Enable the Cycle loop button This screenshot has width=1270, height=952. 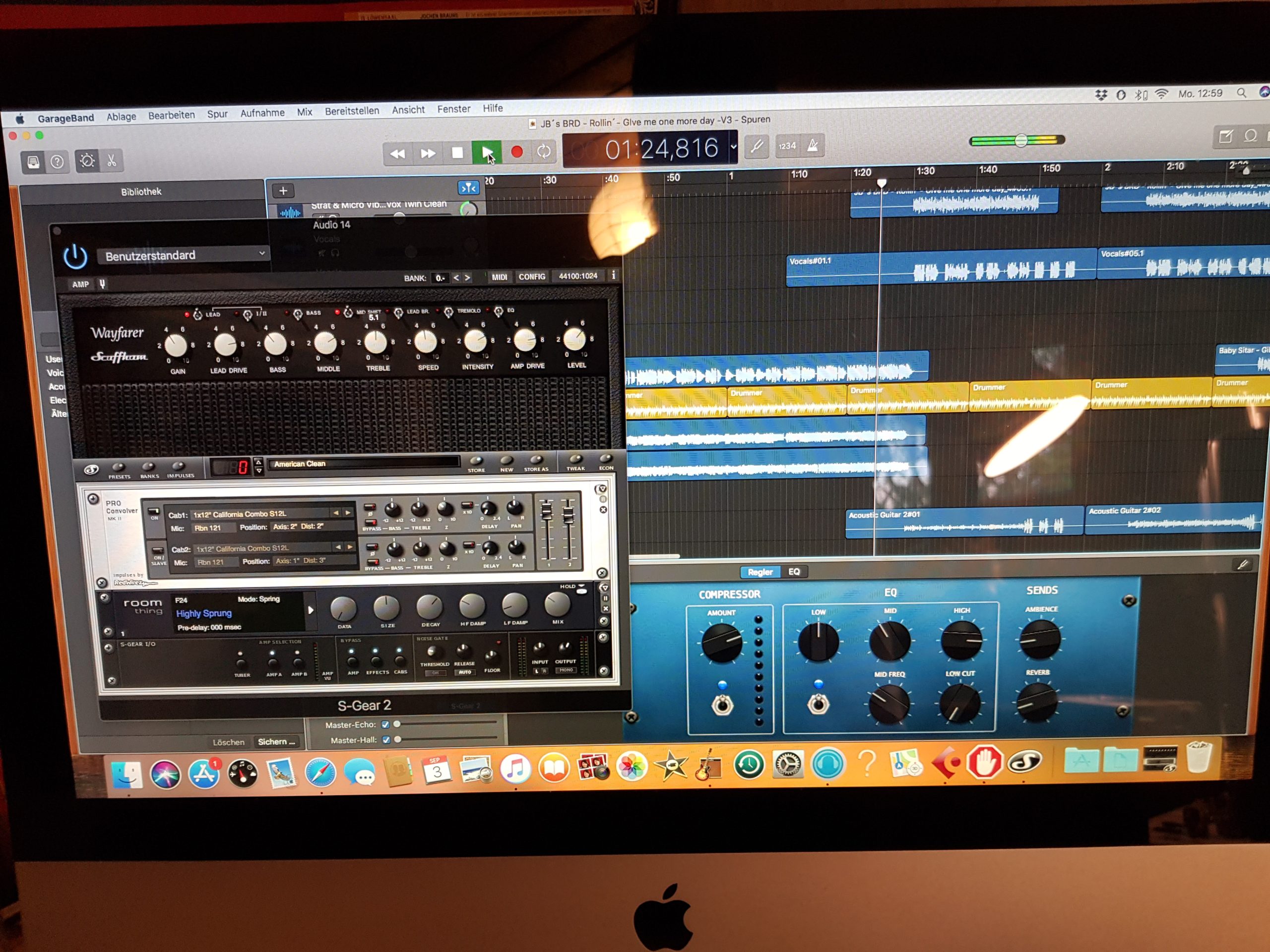544,152
